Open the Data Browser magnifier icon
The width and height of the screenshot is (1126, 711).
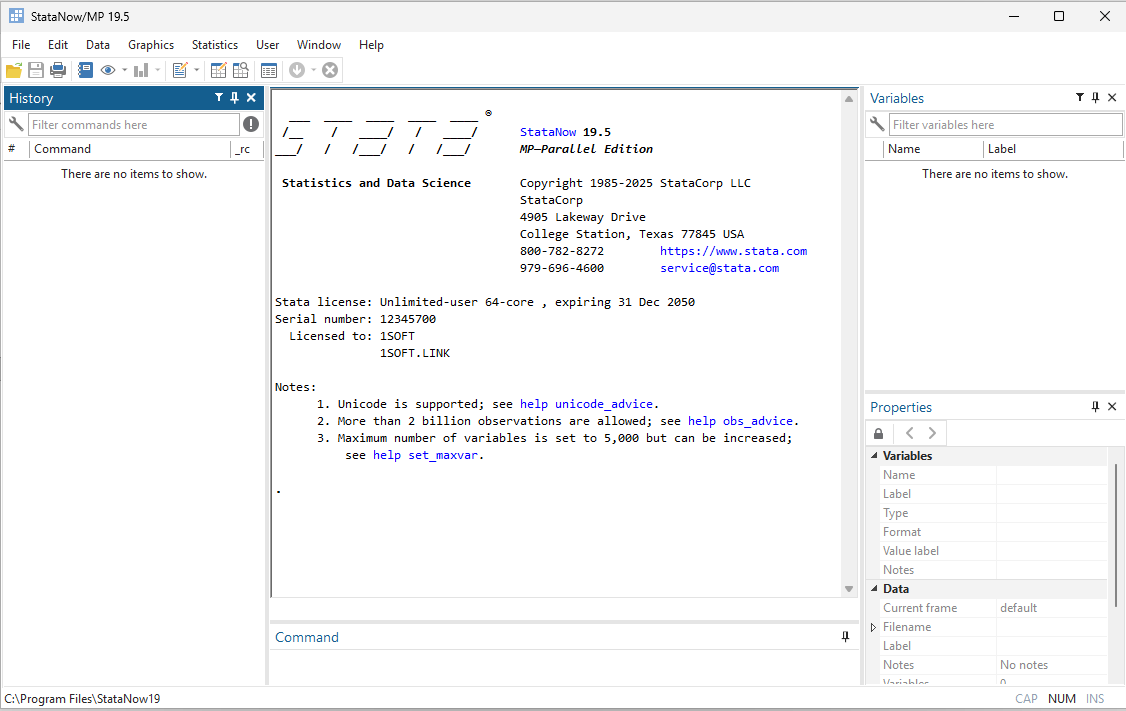(241, 70)
